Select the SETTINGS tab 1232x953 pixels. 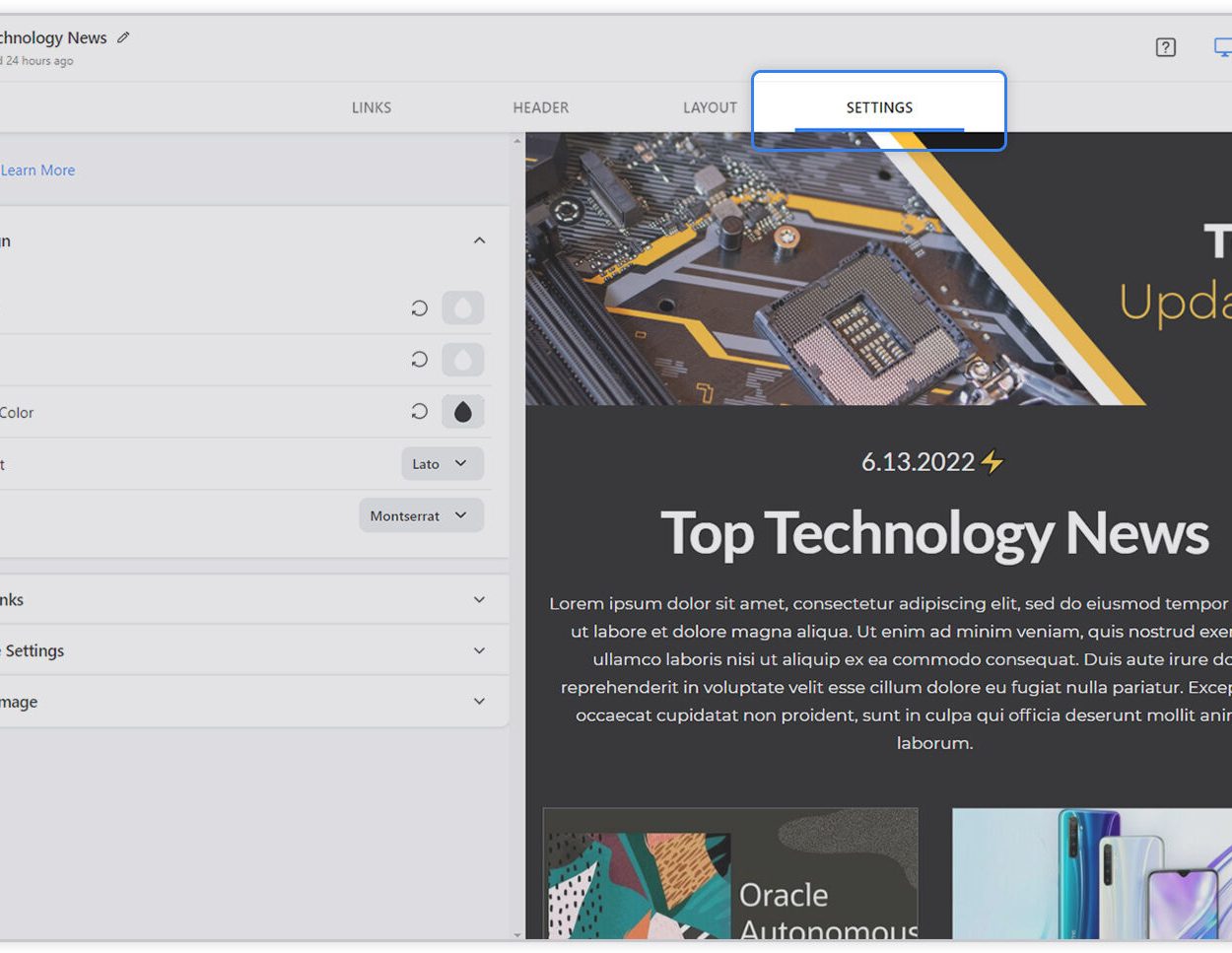click(x=879, y=107)
